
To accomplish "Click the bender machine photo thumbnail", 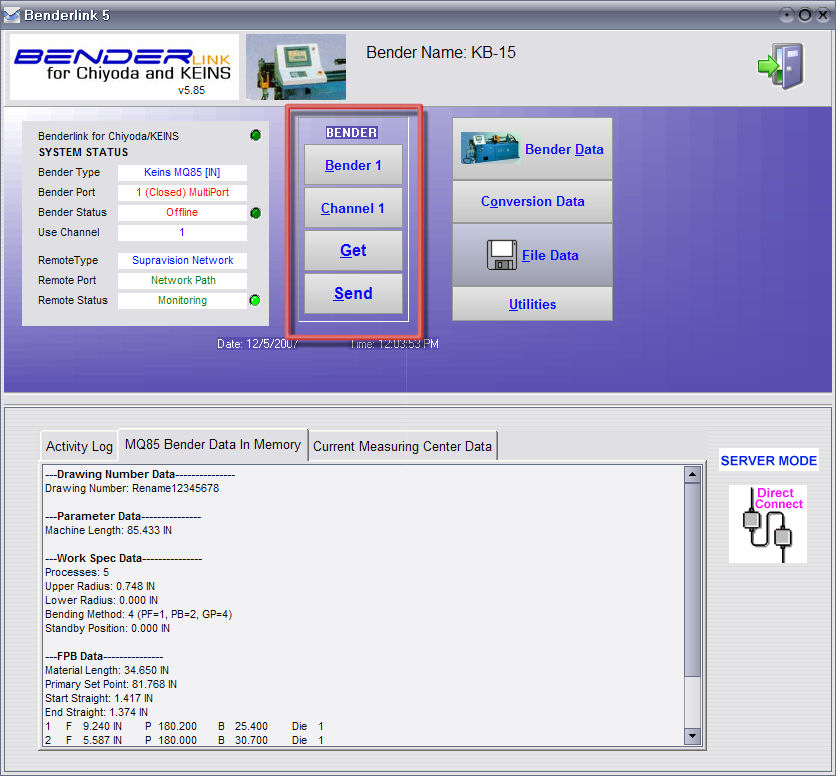I will (x=295, y=67).
